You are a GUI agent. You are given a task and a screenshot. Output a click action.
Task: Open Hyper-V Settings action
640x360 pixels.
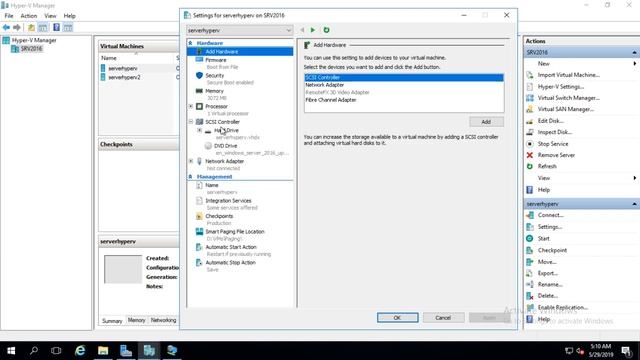(560, 87)
